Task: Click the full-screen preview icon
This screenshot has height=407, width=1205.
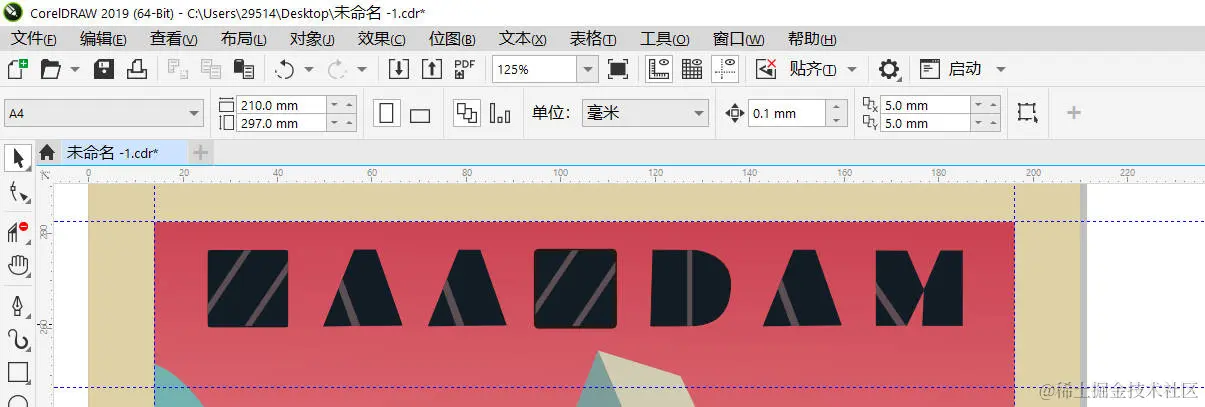Action: pyautogui.click(x=618, y=69)
